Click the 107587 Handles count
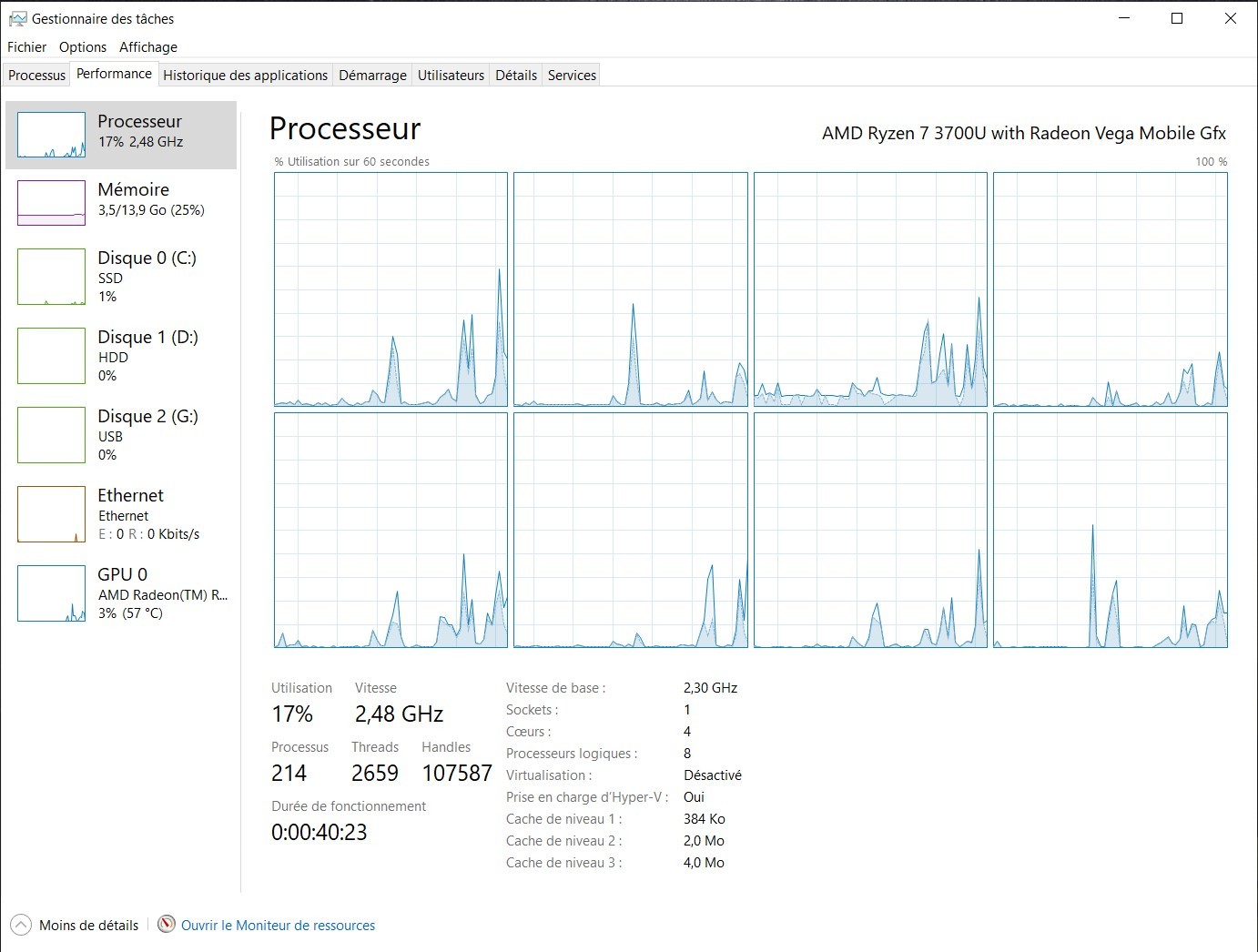Image resolution: width=1258 pixels, height=952 pixels. (x=457, y=774)
